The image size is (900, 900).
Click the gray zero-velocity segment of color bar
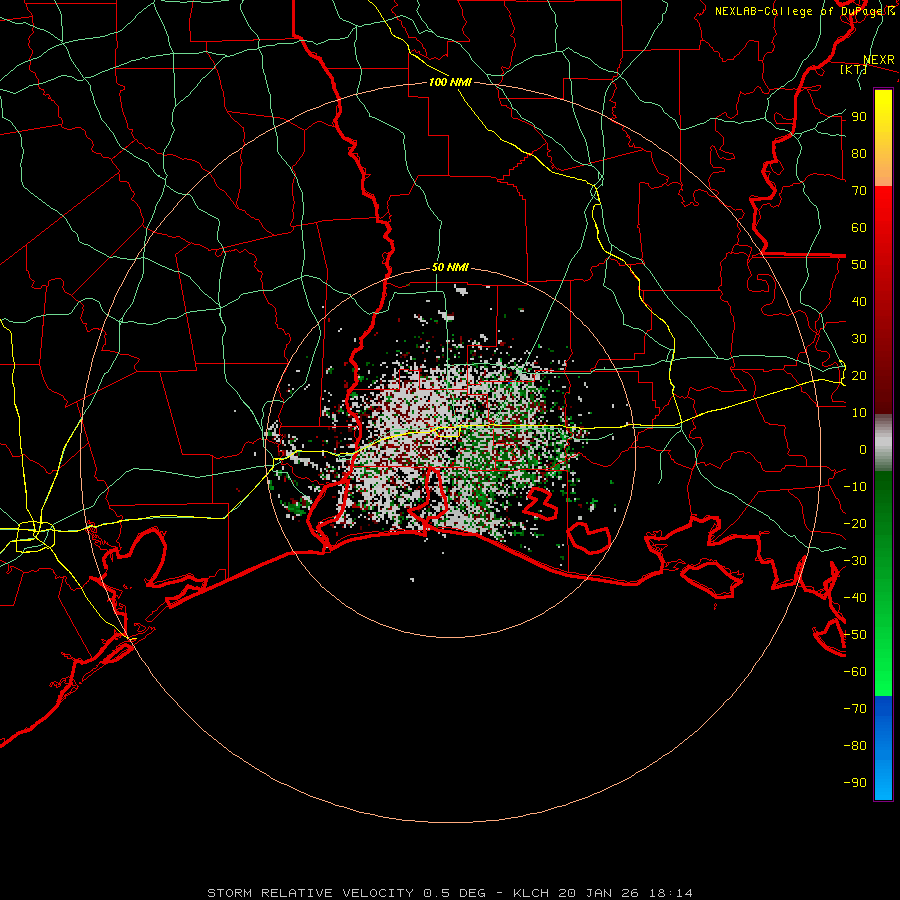pyautogui.click(x=883, y=443)
